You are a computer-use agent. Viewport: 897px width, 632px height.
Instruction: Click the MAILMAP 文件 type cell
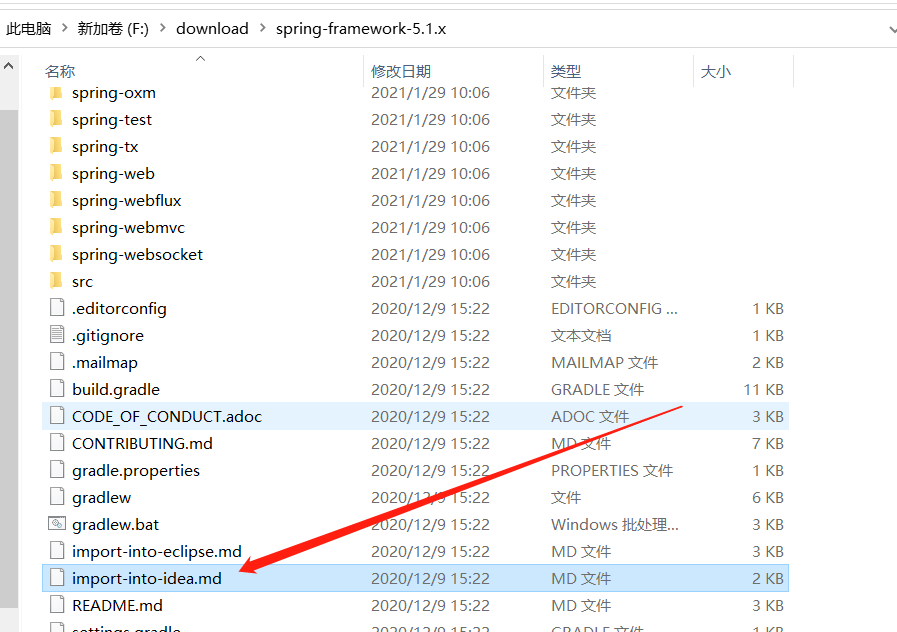[605, 363]
